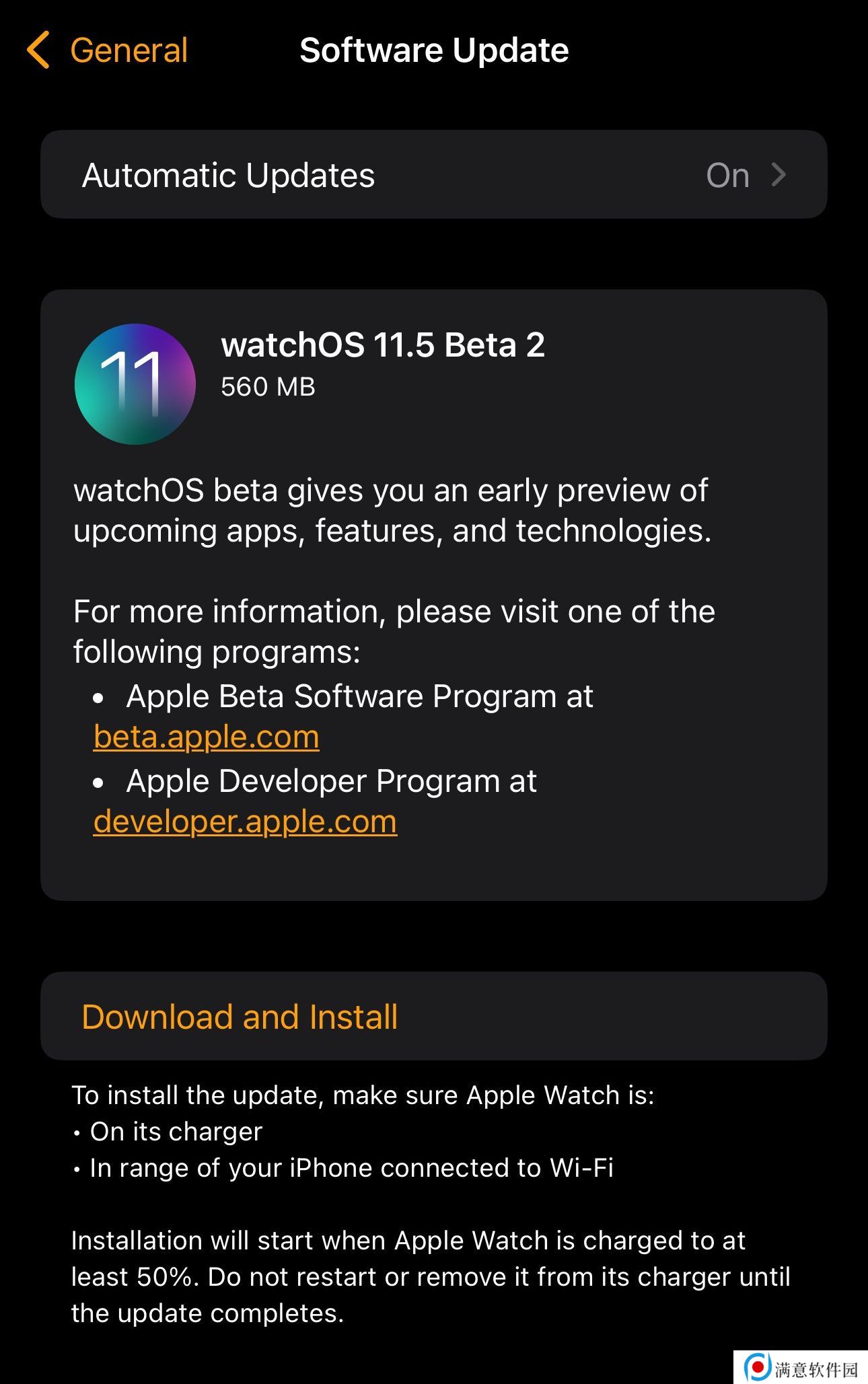Click the 'On its charger' requirement line

pos(176,1132)
